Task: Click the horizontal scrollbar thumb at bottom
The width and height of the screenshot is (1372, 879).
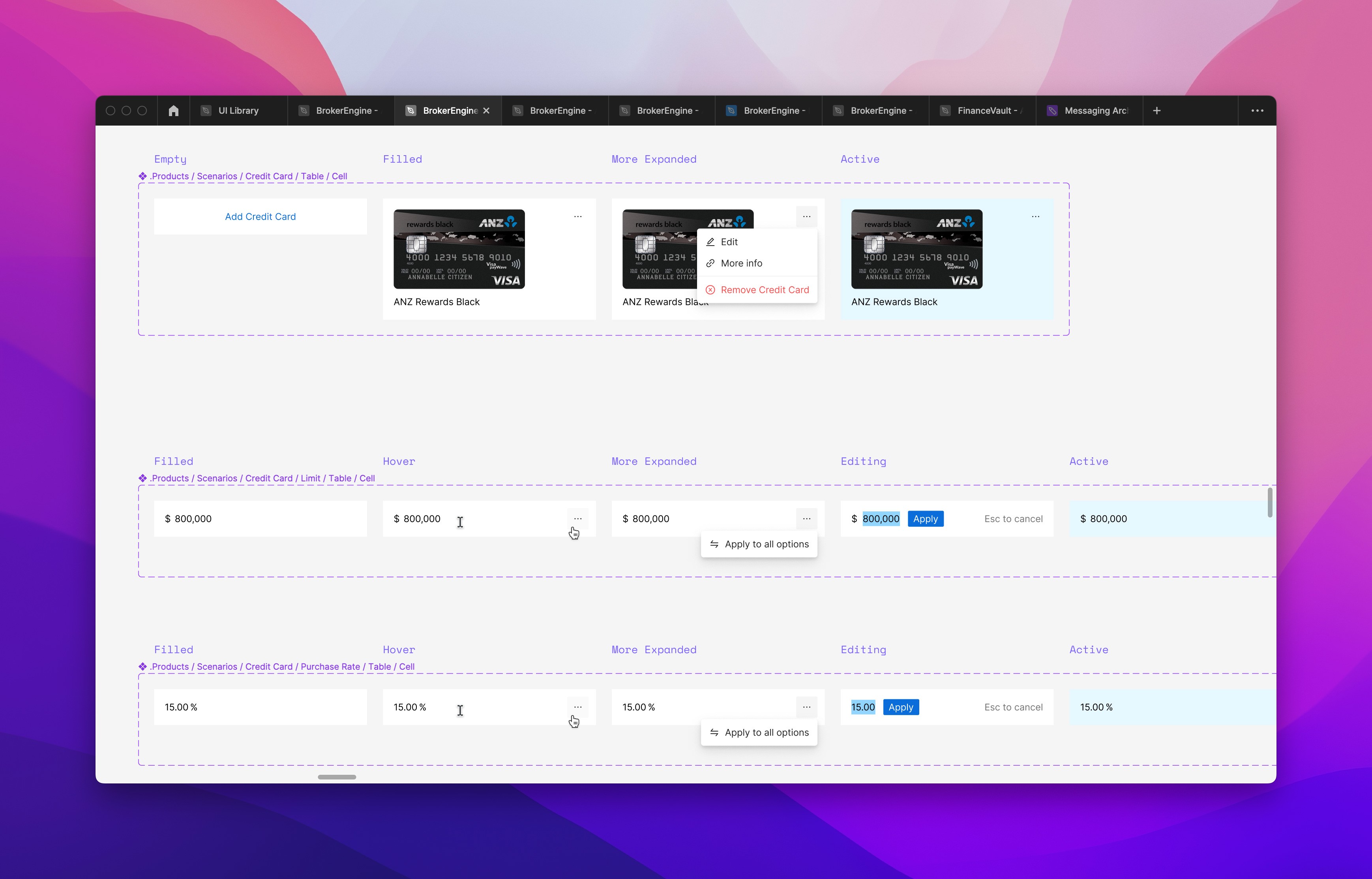Action: click(337, 777)
